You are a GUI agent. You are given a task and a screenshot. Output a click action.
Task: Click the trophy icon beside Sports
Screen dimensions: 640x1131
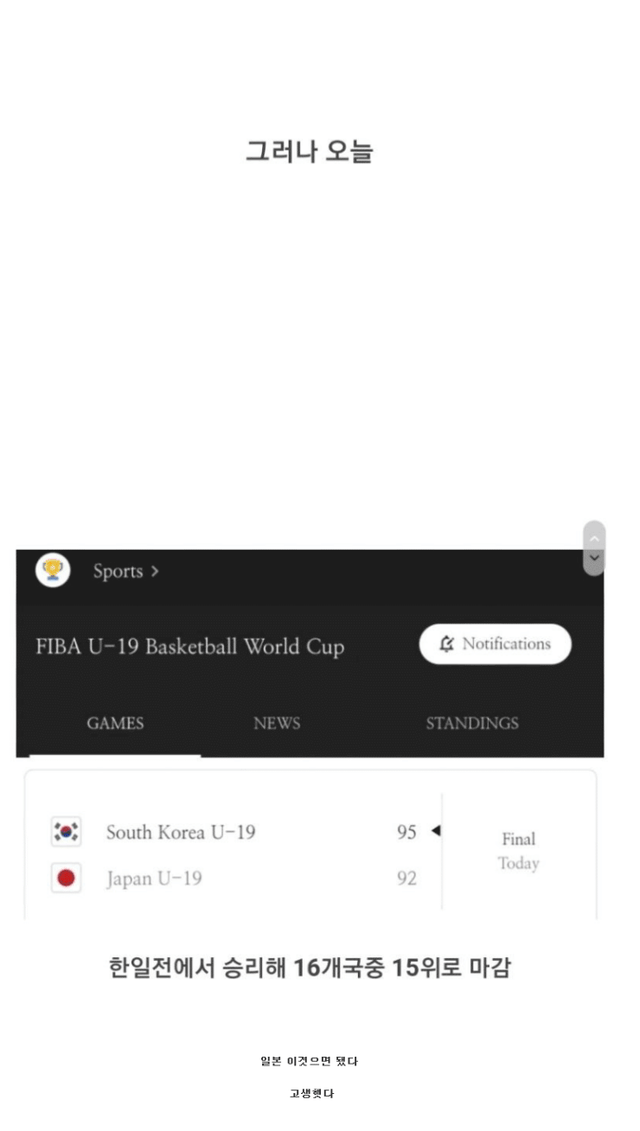53,571
